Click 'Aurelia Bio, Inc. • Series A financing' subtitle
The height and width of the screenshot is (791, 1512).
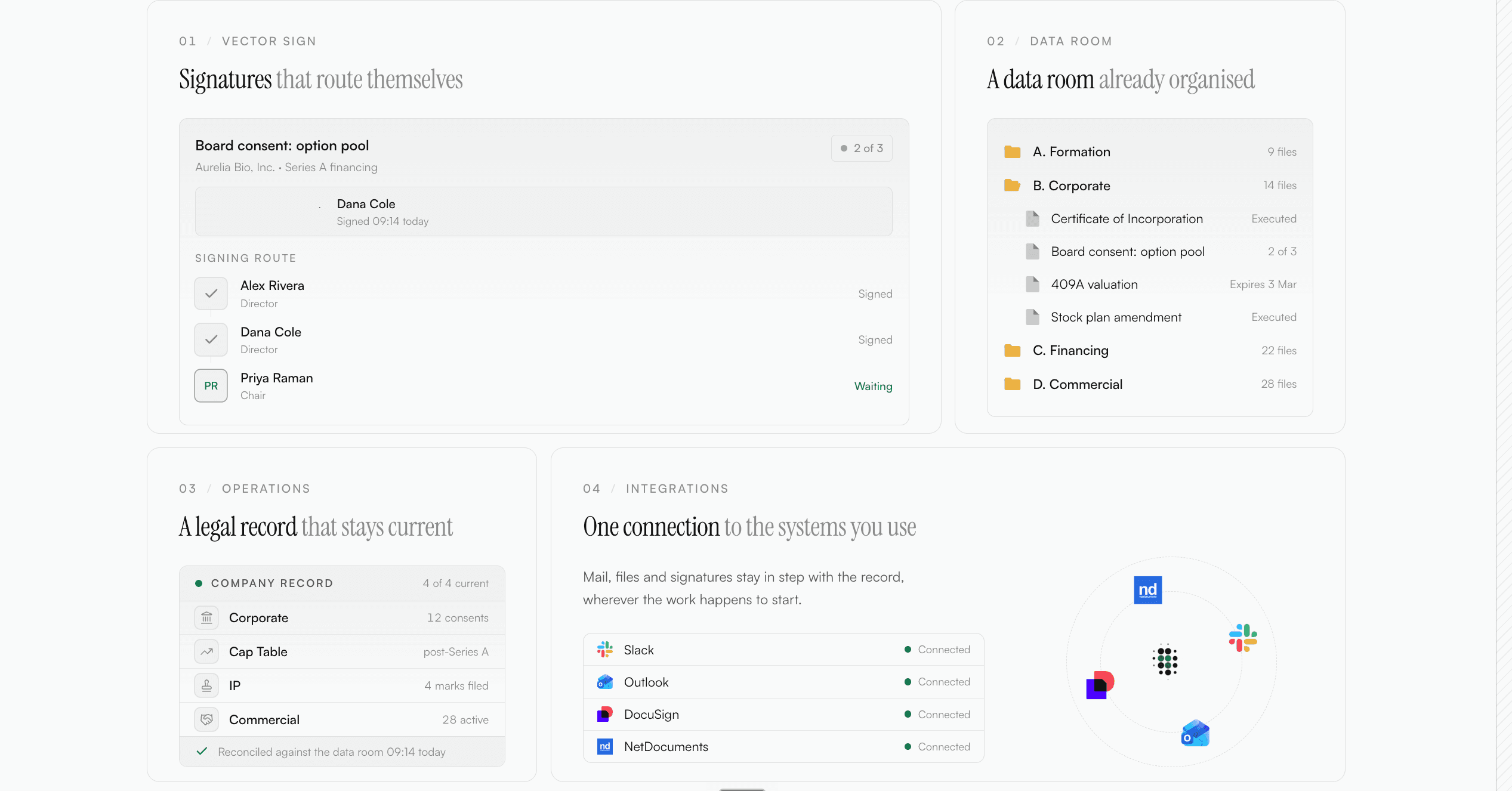coord(286,168)
